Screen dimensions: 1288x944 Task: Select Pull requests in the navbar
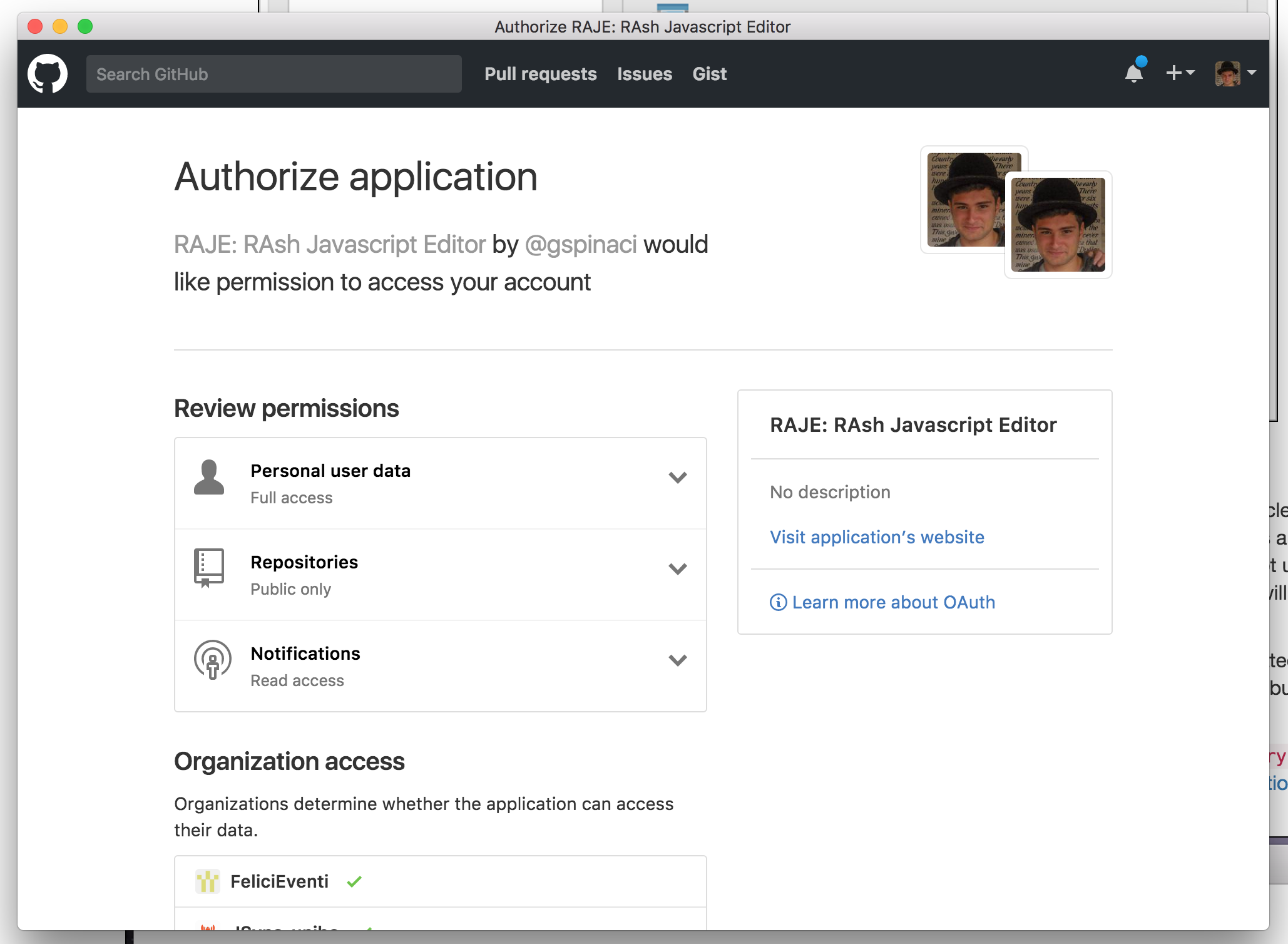[540, 74]
